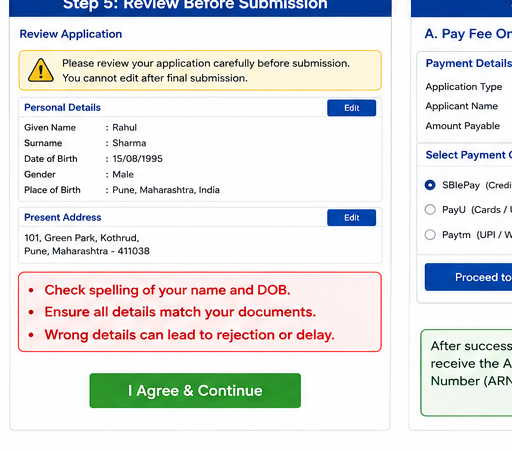Select the SBIePay payment option
Image resolution: width=512 pixels, height=451 pixels.
click(430, 185)
